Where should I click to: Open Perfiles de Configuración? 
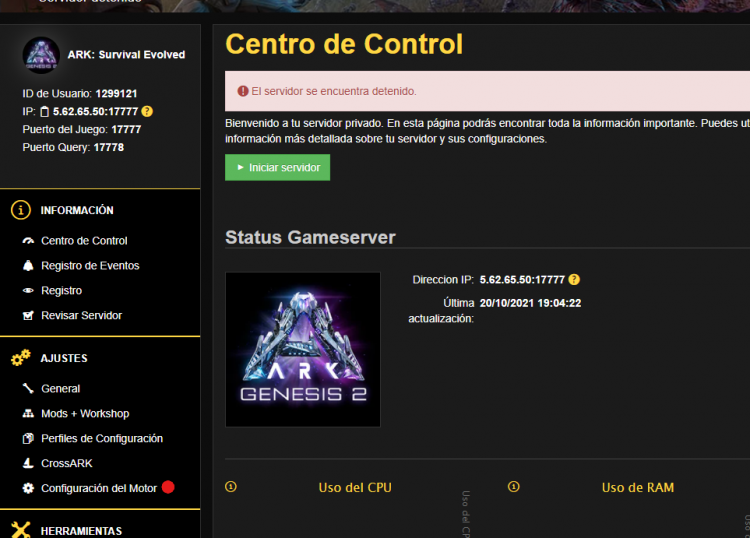(101, 439)
